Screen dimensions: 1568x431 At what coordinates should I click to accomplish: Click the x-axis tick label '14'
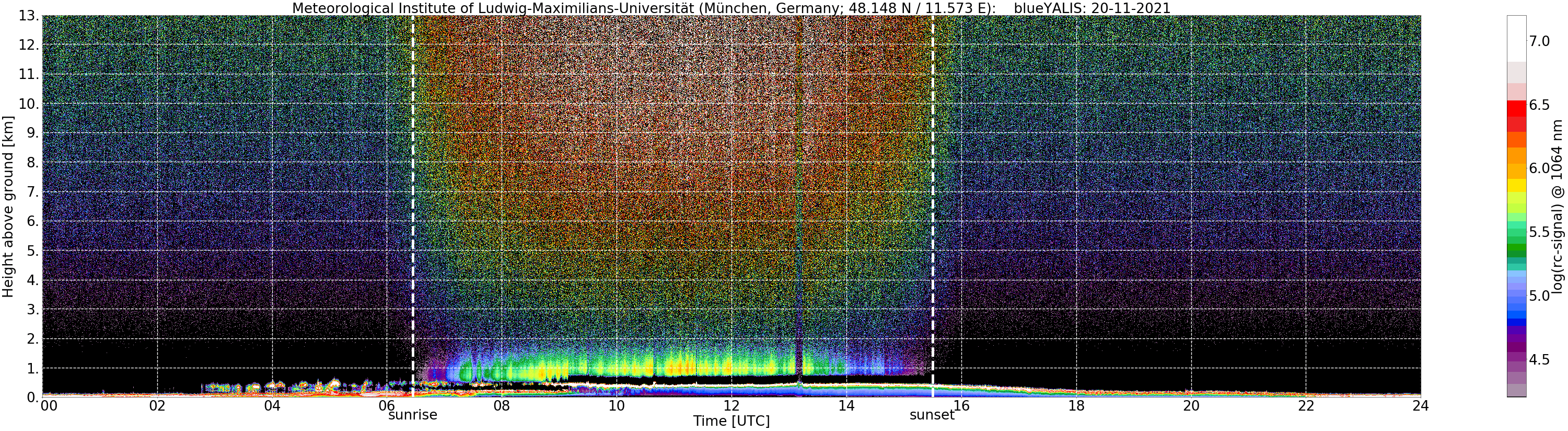(x=846, y=406)
